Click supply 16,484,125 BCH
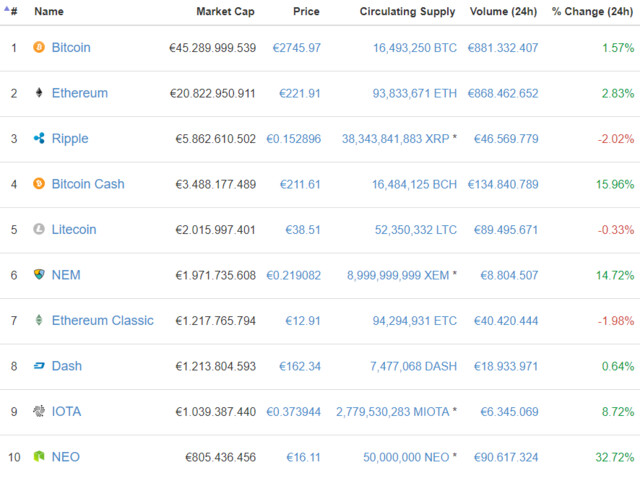The height and width of the screenshot is (478, 640). point(414,185)
